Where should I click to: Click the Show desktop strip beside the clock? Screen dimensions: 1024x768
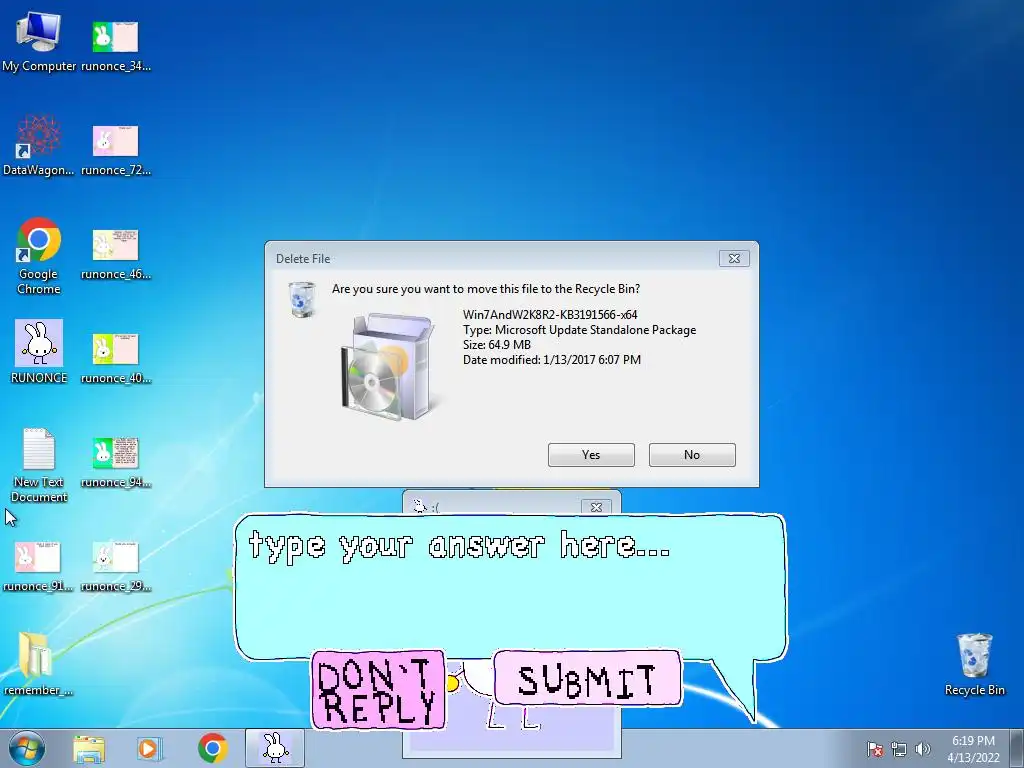pyautogui.click(x=1018, y=748)
